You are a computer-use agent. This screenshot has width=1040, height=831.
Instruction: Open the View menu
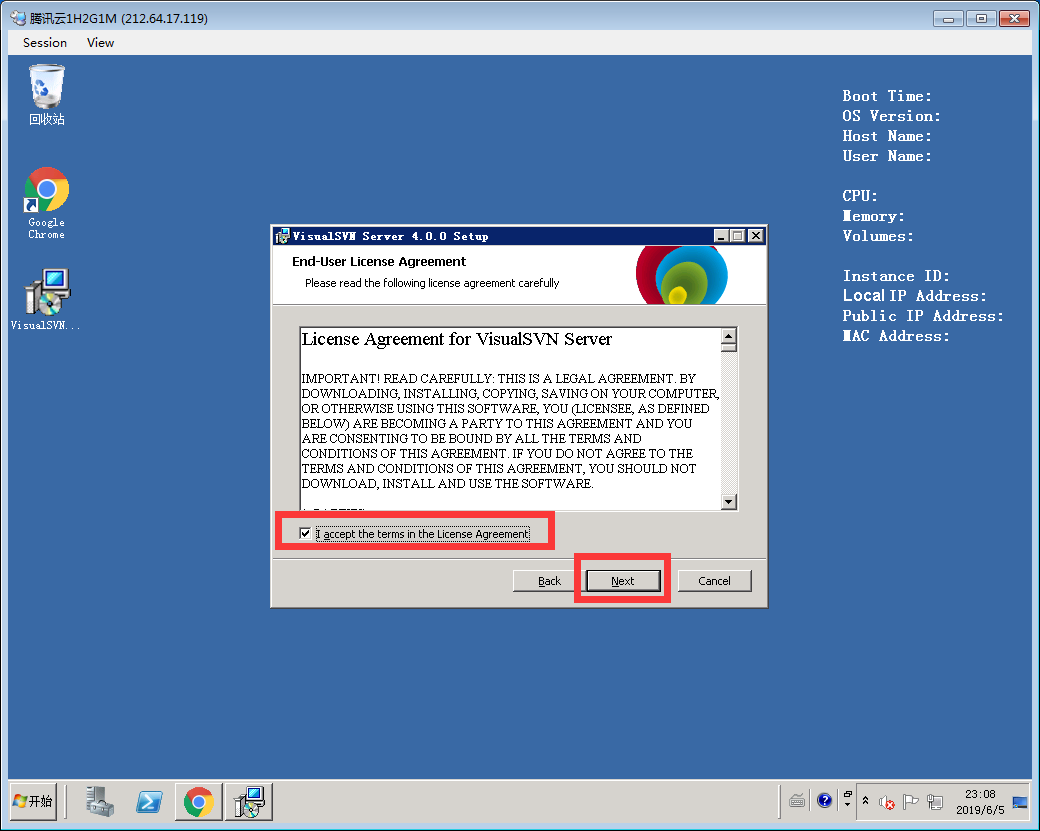pos(100,42)
